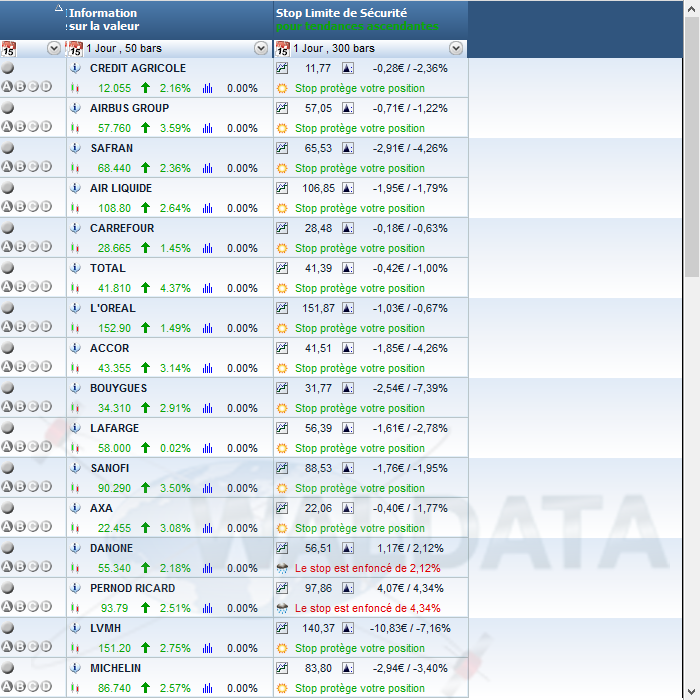Open the CREDIT AGRICOLE stock name
This screenshot has width=700, height=700.
[138, 68]
